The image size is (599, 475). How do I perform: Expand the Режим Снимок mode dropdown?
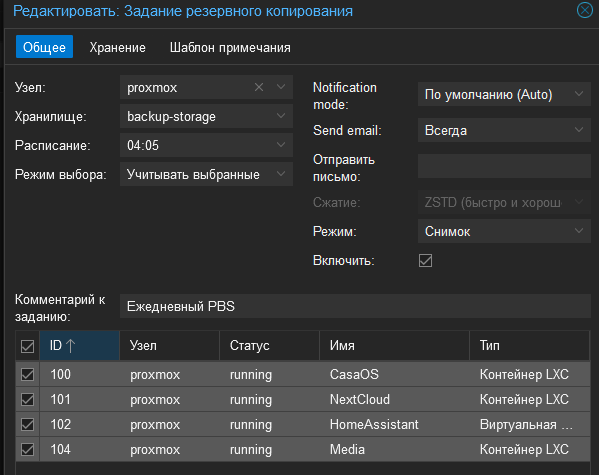tap(579, 231)
